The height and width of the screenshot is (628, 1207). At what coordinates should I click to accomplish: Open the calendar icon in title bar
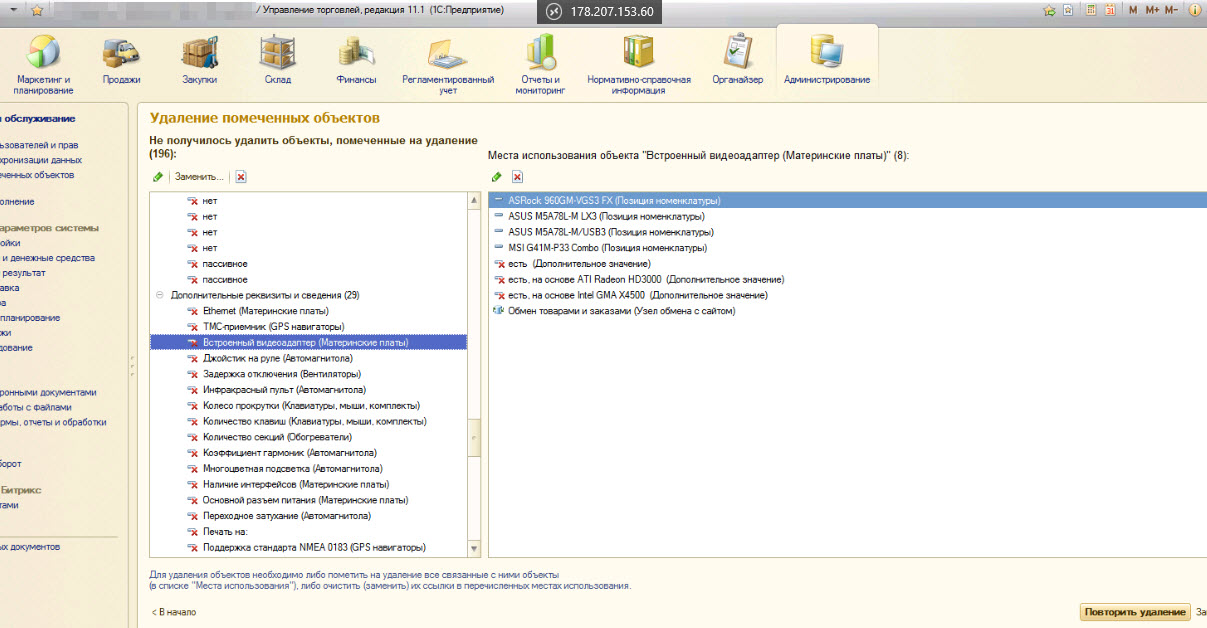(1109, 10)
